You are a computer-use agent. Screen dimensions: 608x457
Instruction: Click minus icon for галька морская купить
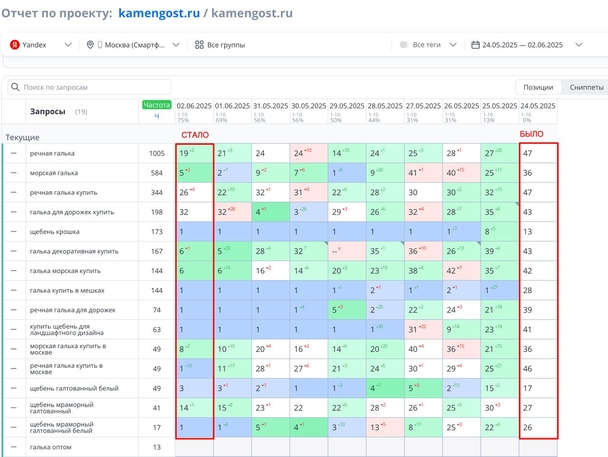tap(14, 271)
